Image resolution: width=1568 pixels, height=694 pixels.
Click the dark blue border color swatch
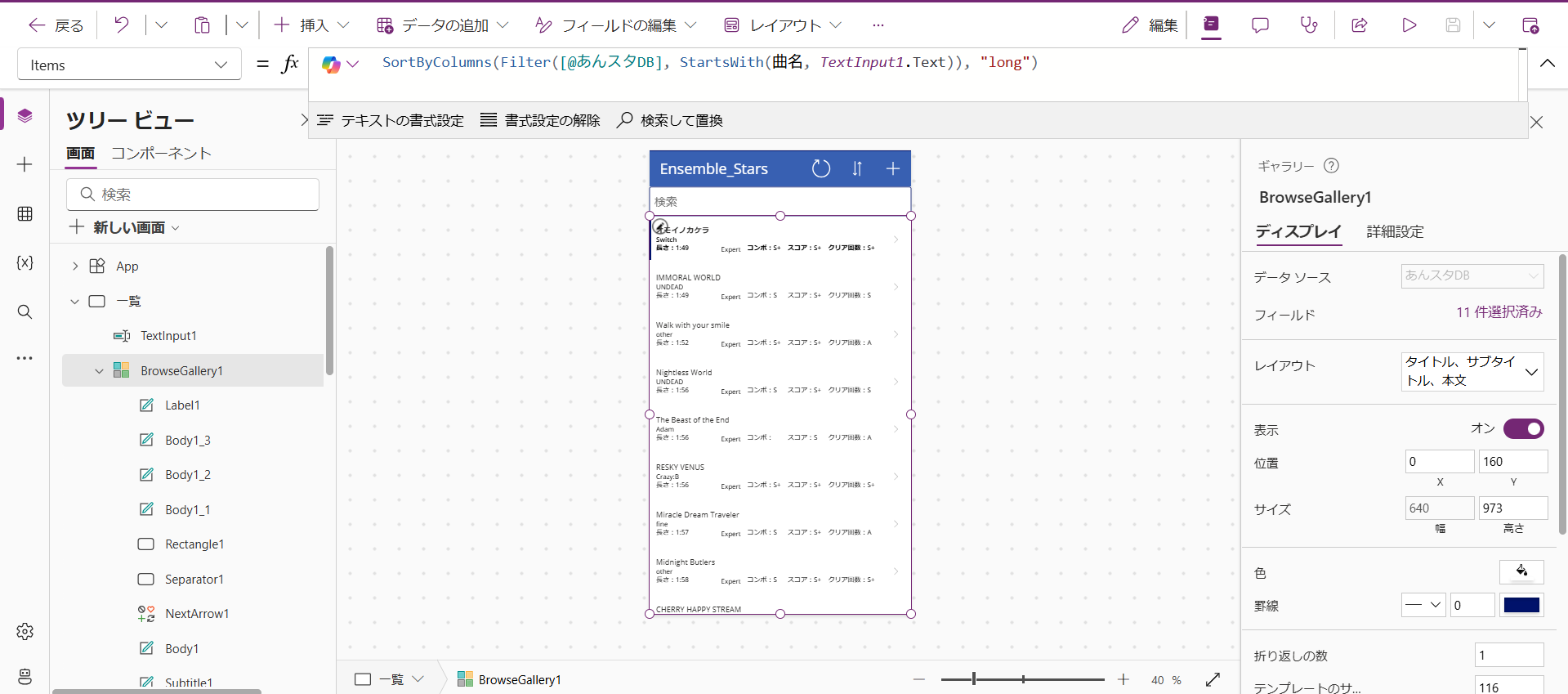(1521, 605)
